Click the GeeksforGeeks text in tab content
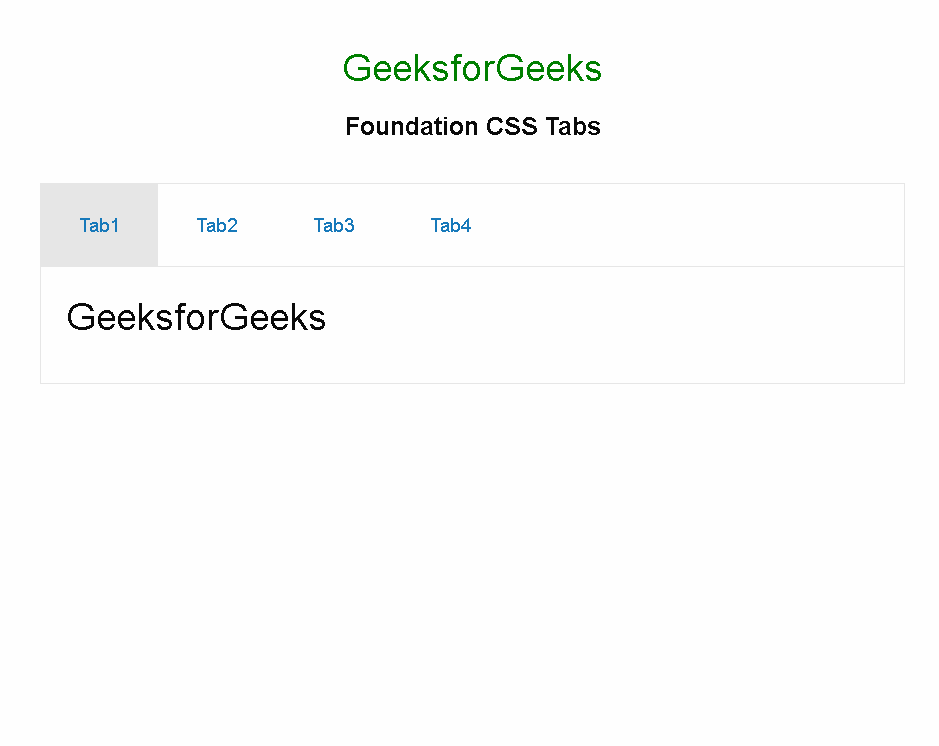The image size is (939, 746). click(196, 317)
